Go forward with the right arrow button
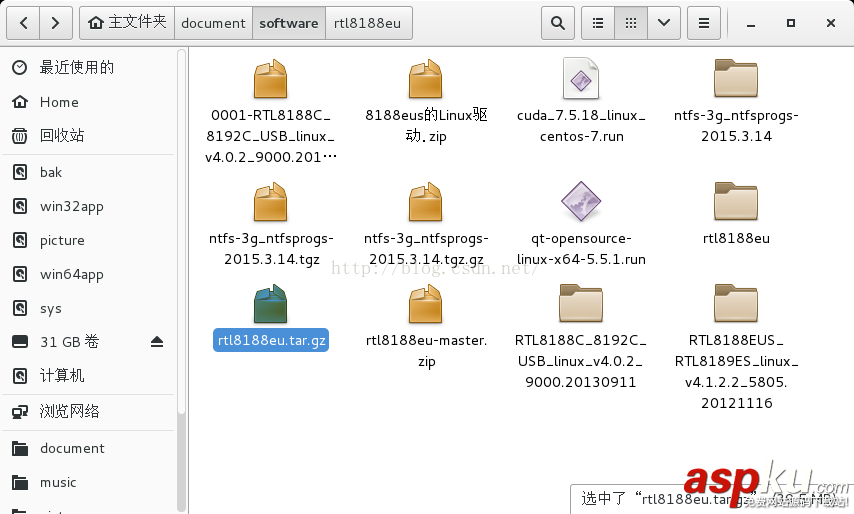 (56, 23)
